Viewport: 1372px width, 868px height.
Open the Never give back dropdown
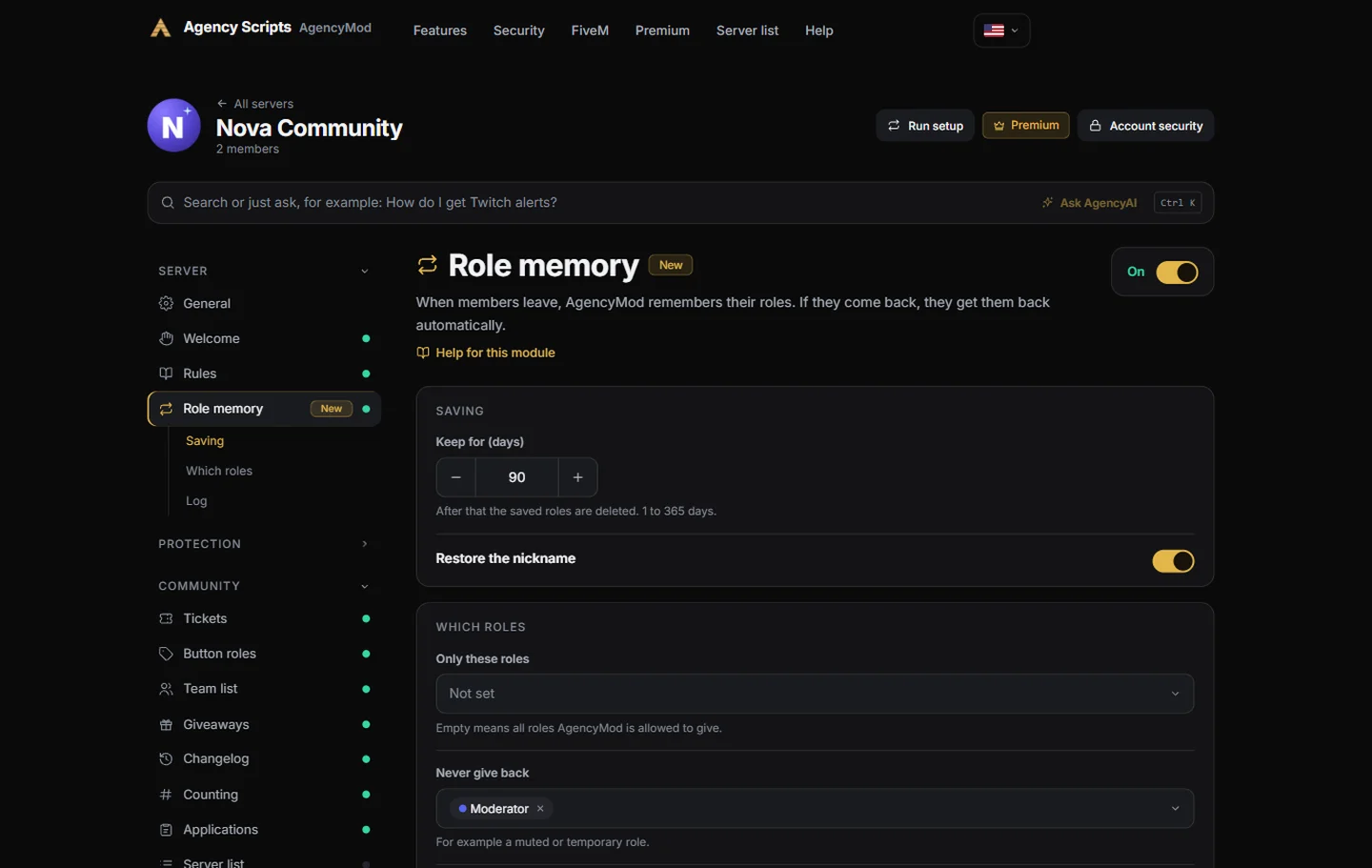pyautogui.click(x=815, y=809)
